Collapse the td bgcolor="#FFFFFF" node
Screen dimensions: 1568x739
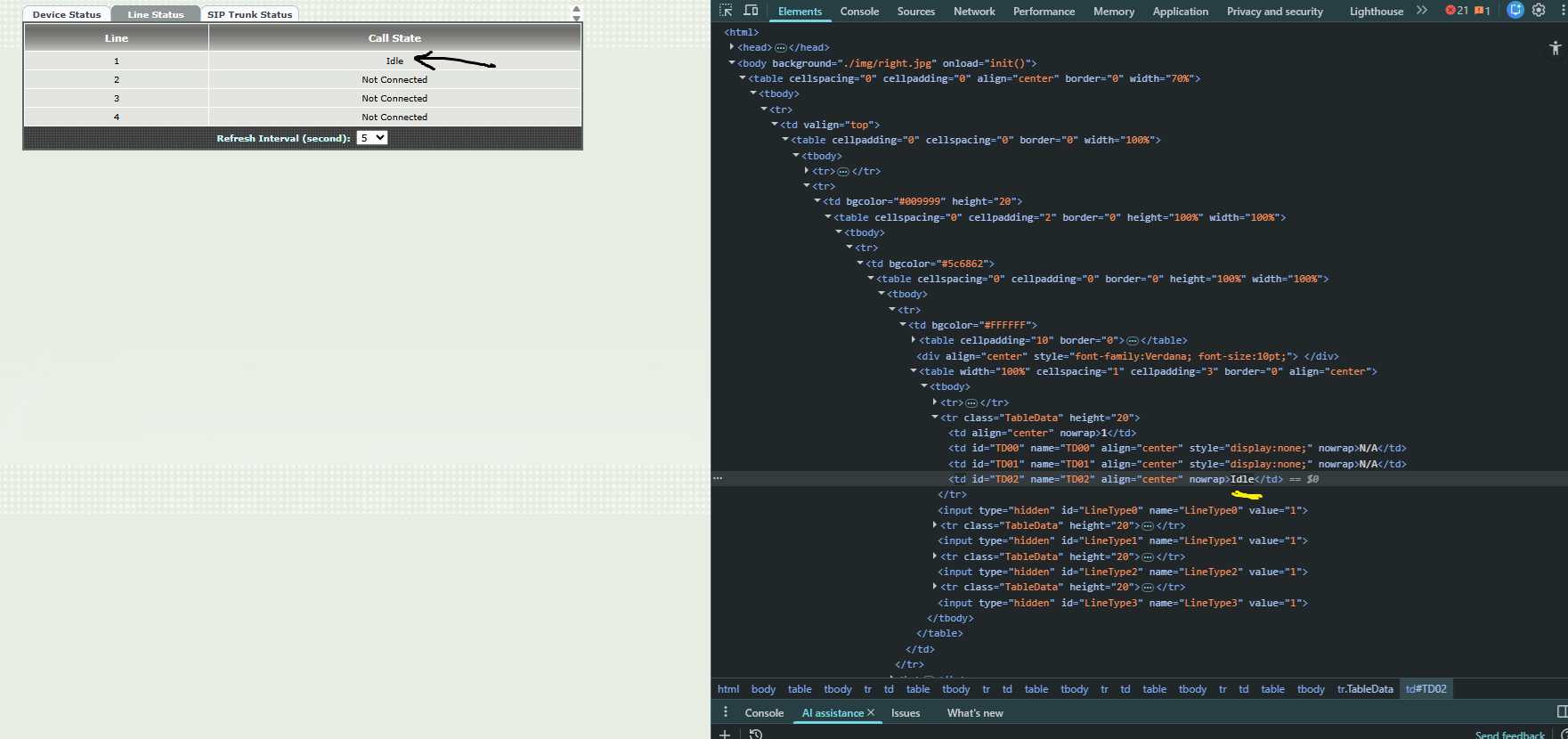[x=903, y=325]
